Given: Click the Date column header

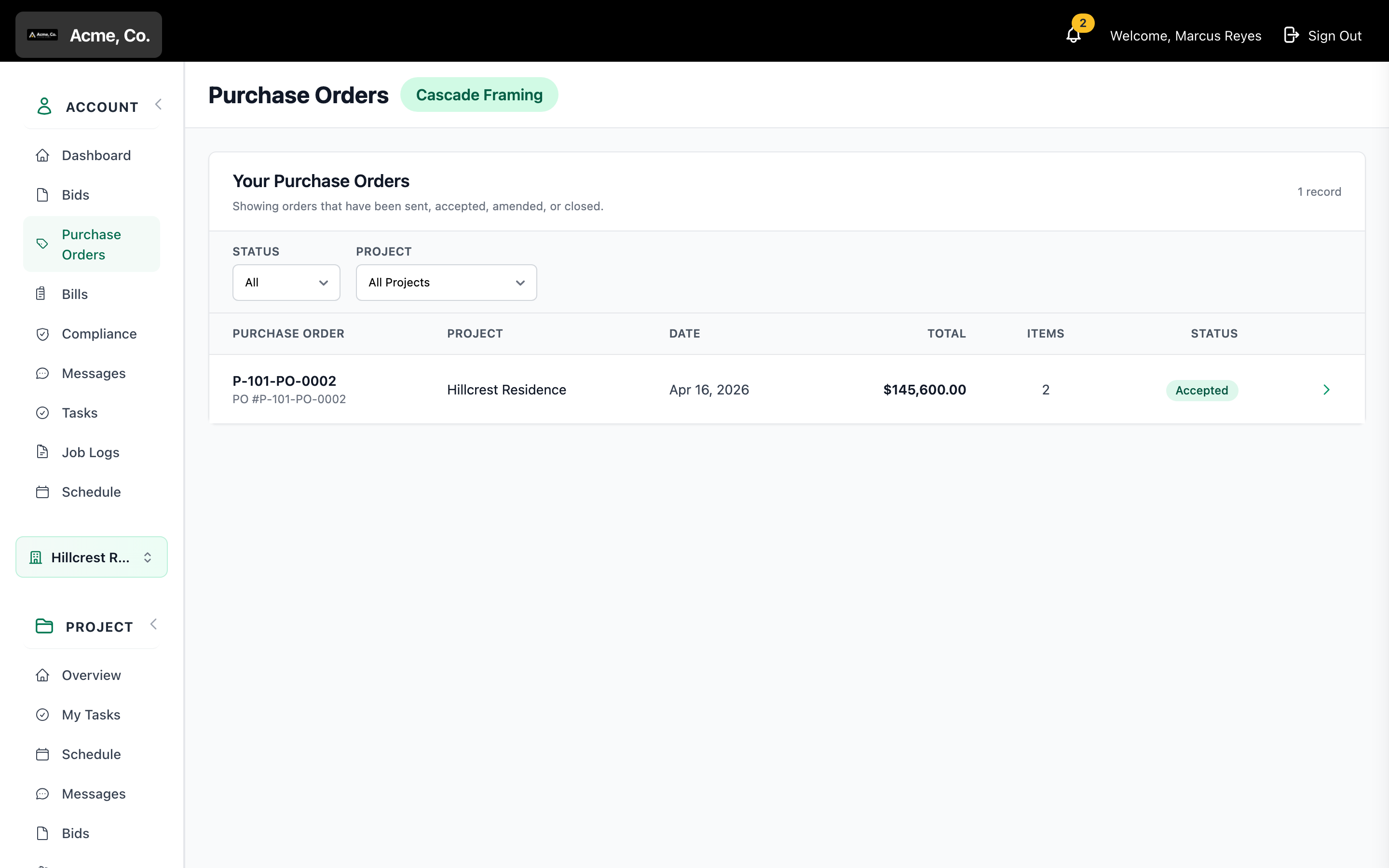Looking at the screenshot, I should pos(684,334).
